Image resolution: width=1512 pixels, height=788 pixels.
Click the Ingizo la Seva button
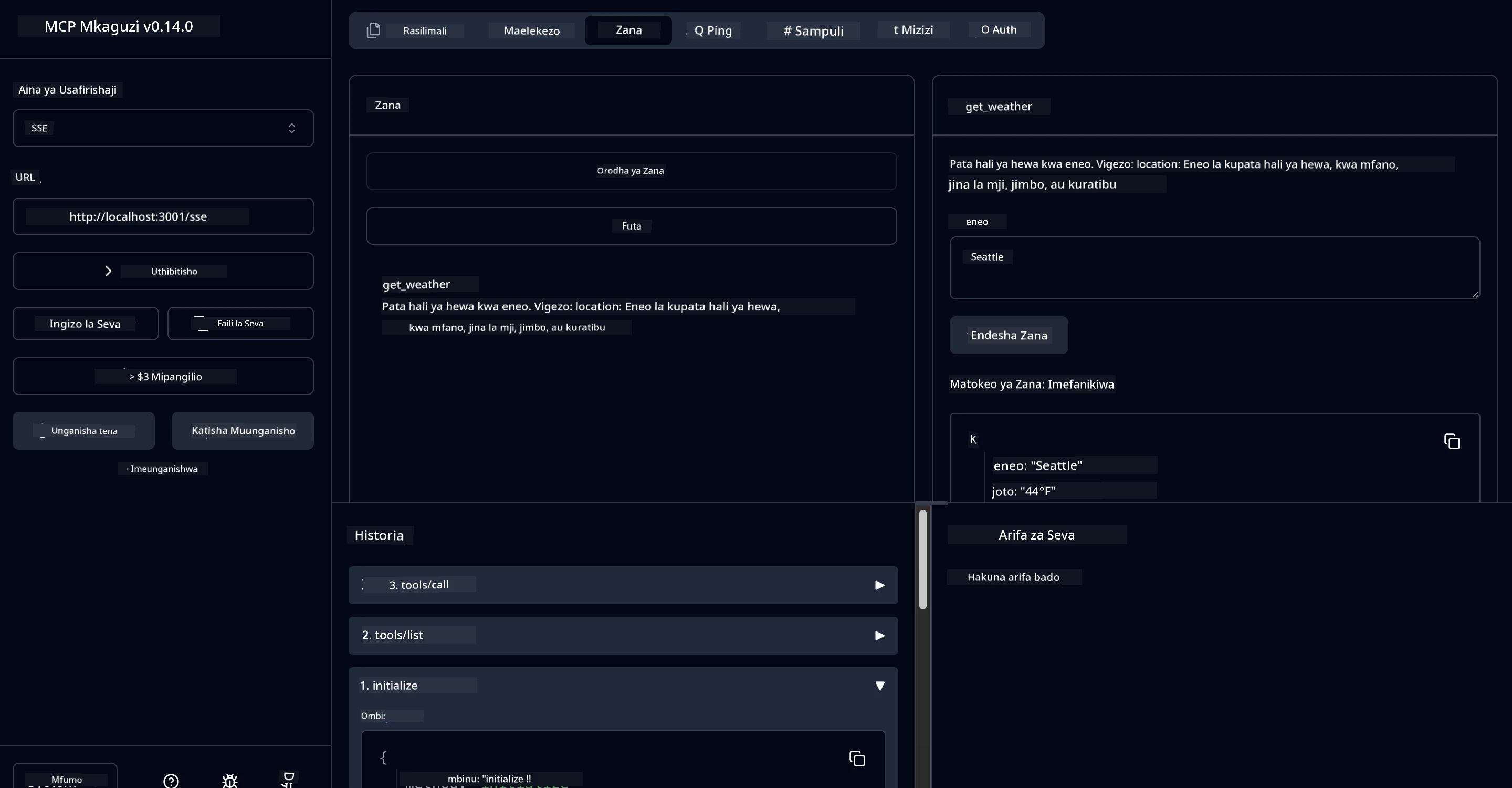[86, 324]
